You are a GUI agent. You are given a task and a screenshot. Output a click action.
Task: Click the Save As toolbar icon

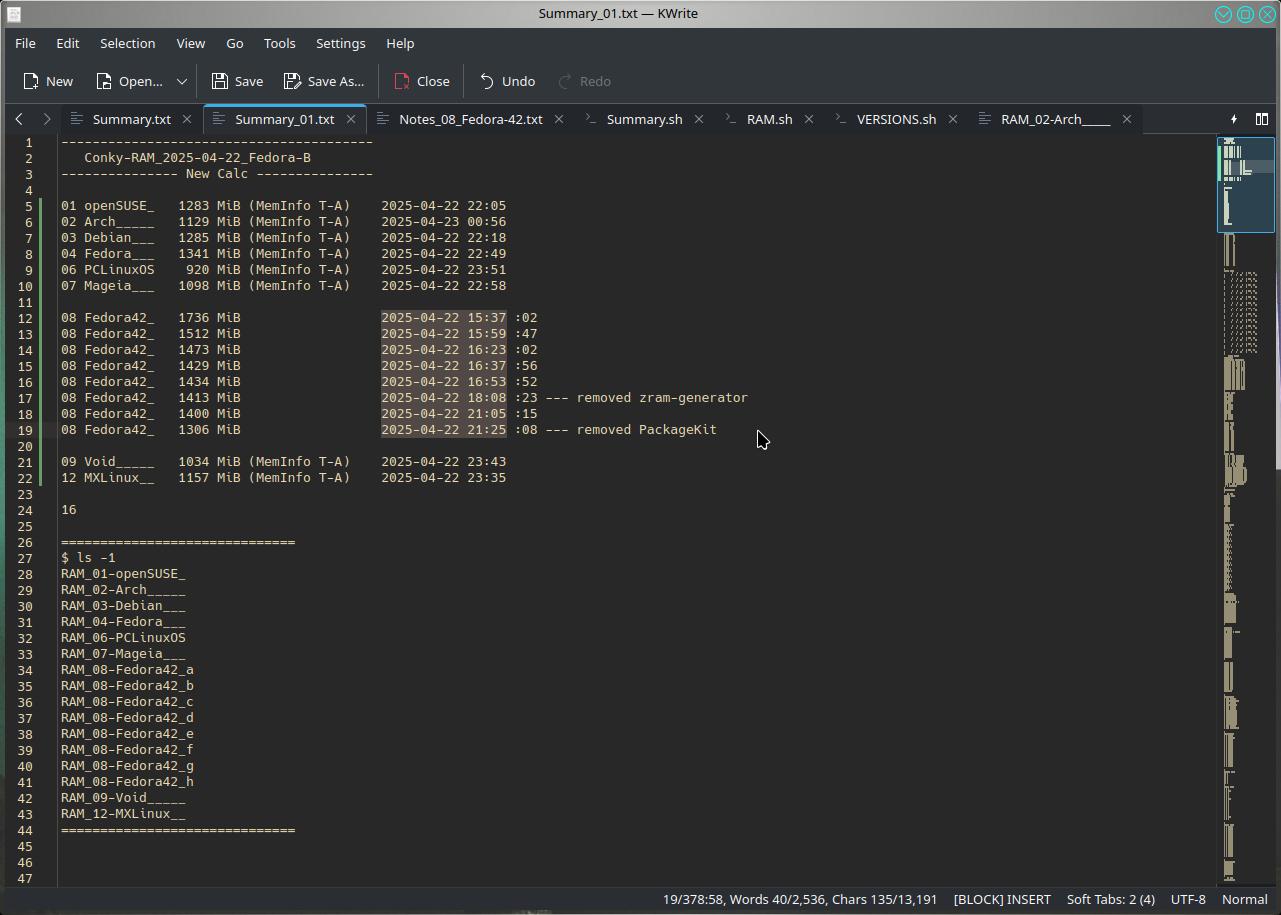click(292, 81)
